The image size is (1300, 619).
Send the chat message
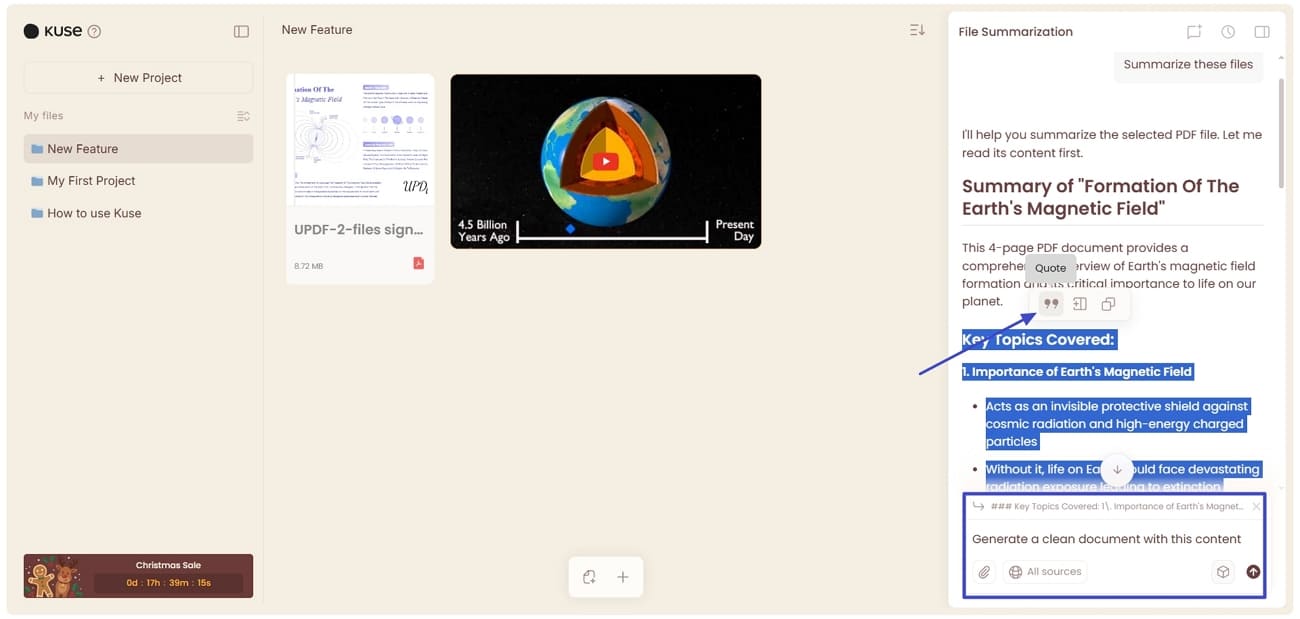pos(1253,572)
